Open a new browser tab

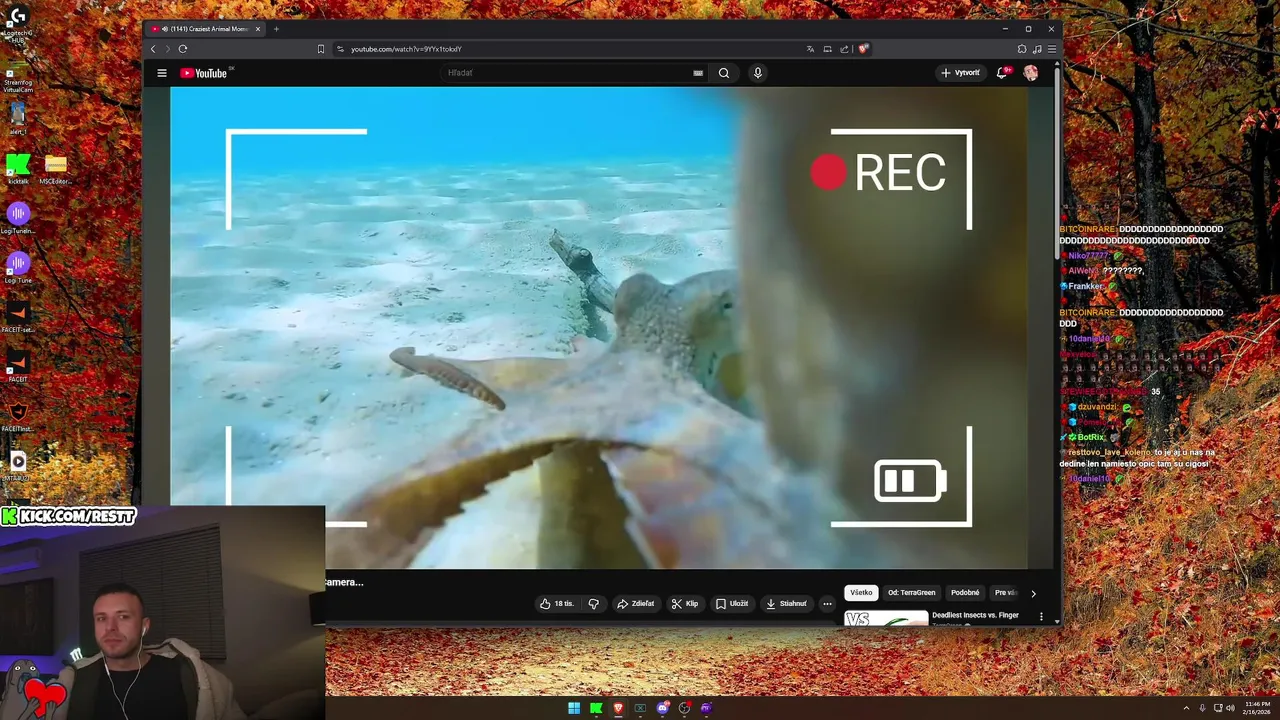coord(276,29)
